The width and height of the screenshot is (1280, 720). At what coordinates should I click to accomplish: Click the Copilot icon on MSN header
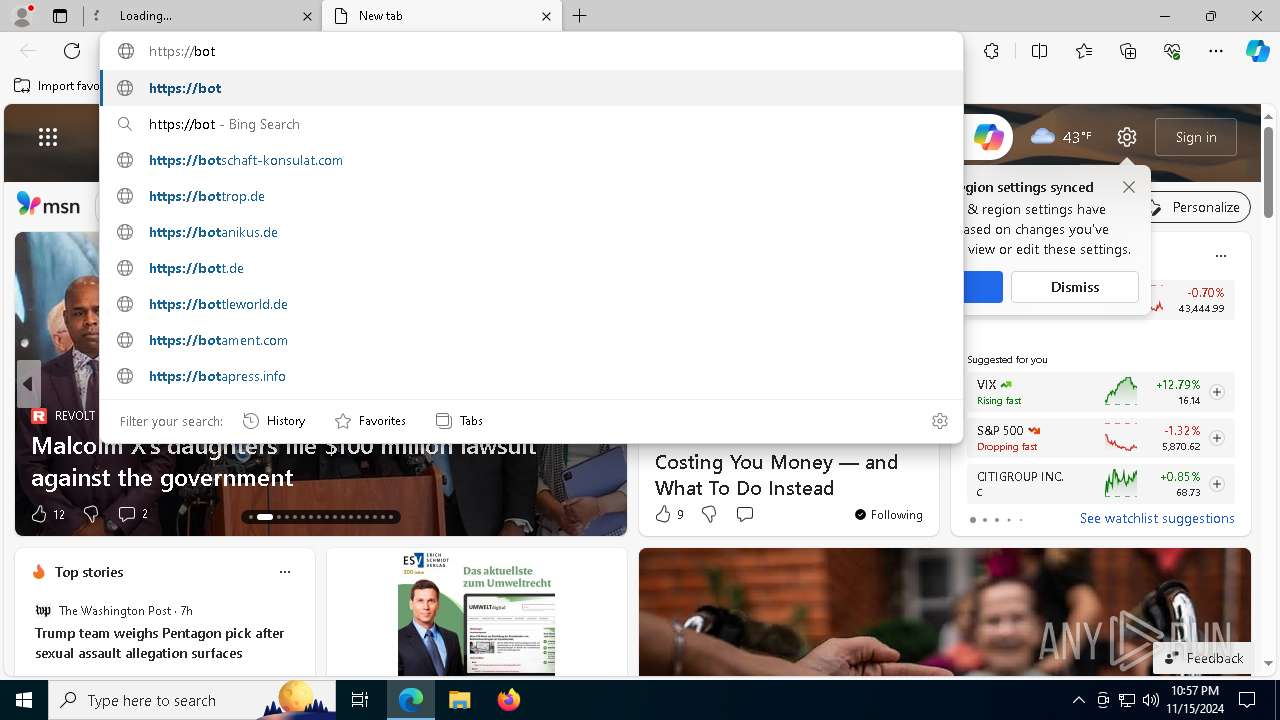click(x=988, y=137)
